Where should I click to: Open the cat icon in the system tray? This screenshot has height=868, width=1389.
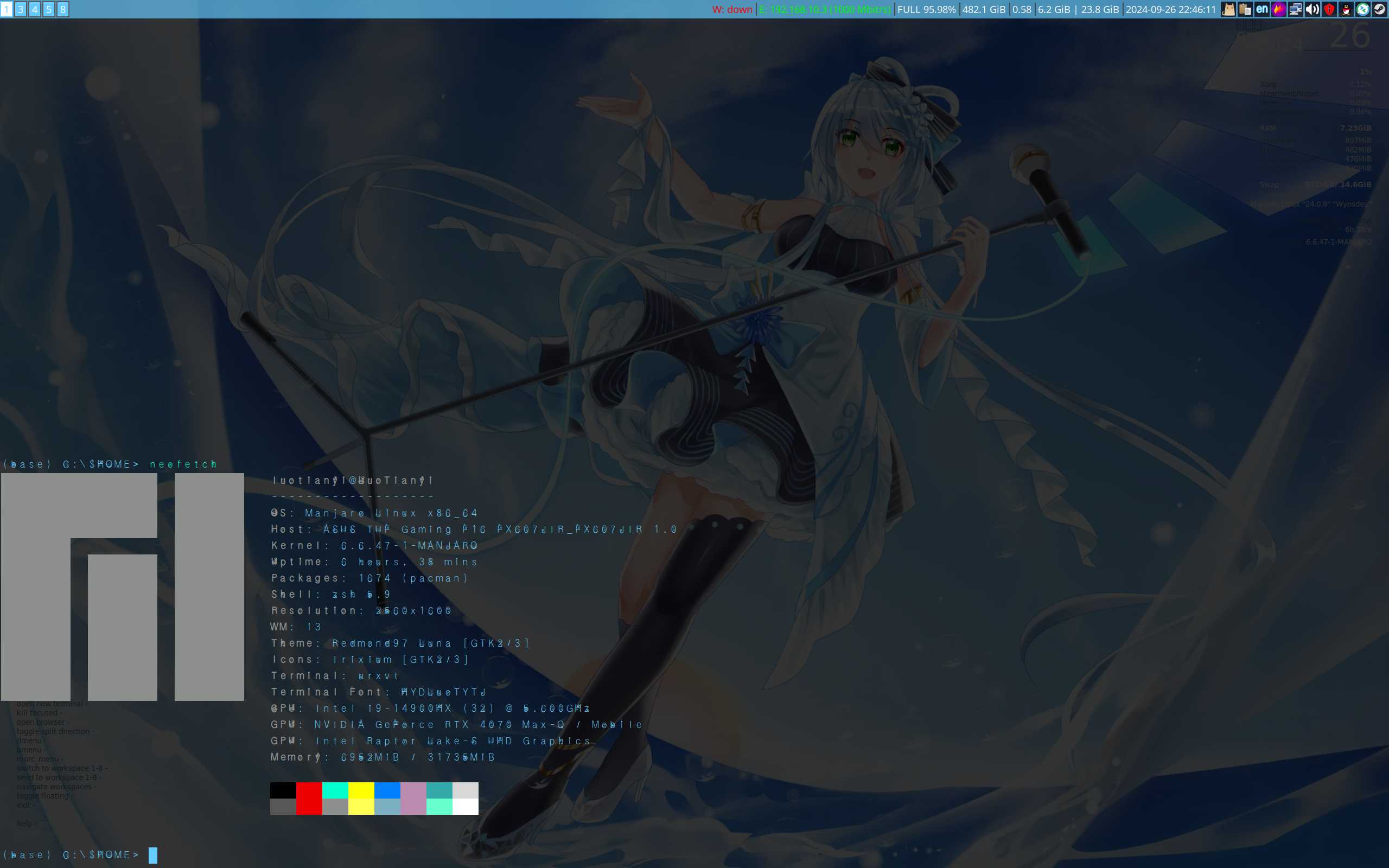tap(1228, 9)
